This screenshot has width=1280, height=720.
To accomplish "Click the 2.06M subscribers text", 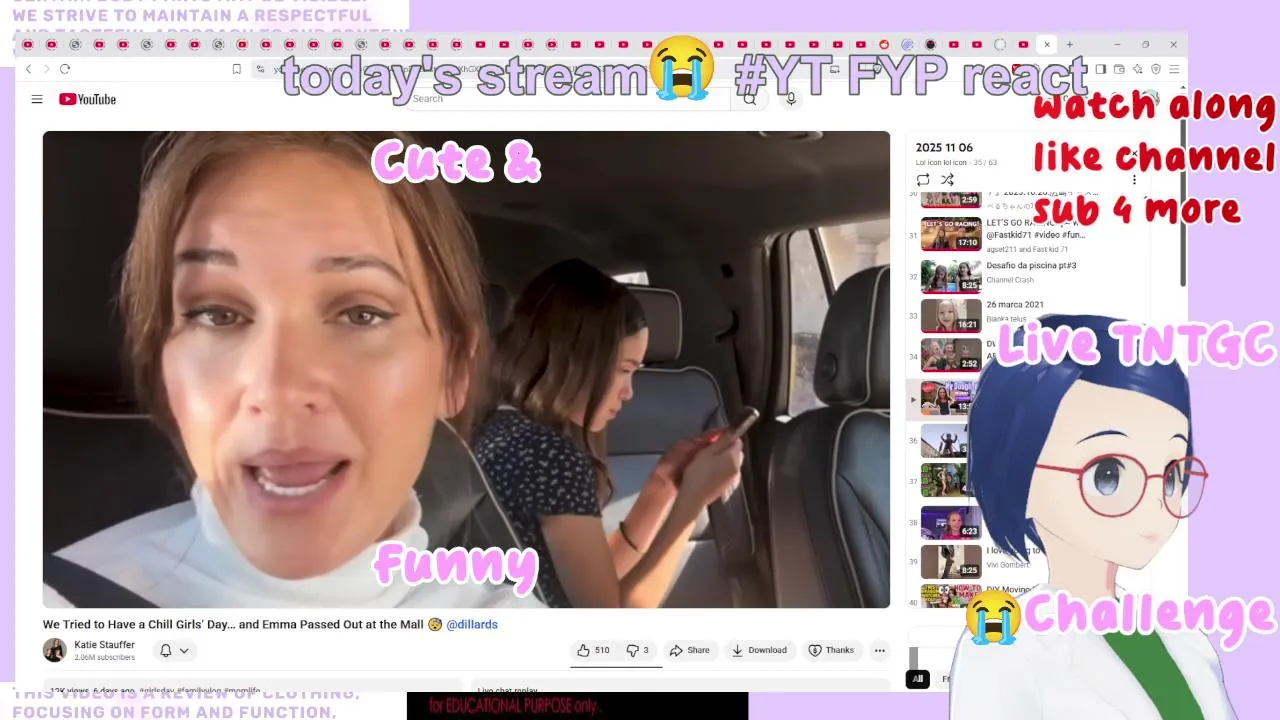I will (104, 657).
